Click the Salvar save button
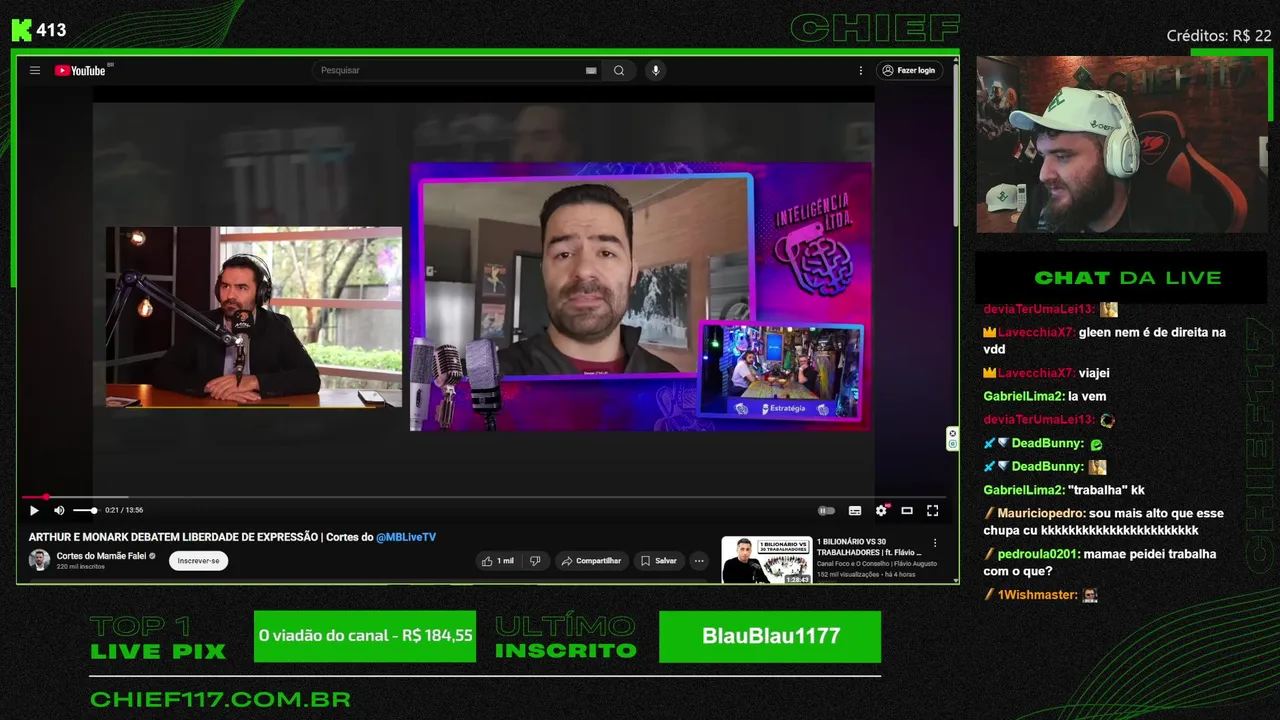The height and width of the screenshot is (720, 1280). click(659, 561)
